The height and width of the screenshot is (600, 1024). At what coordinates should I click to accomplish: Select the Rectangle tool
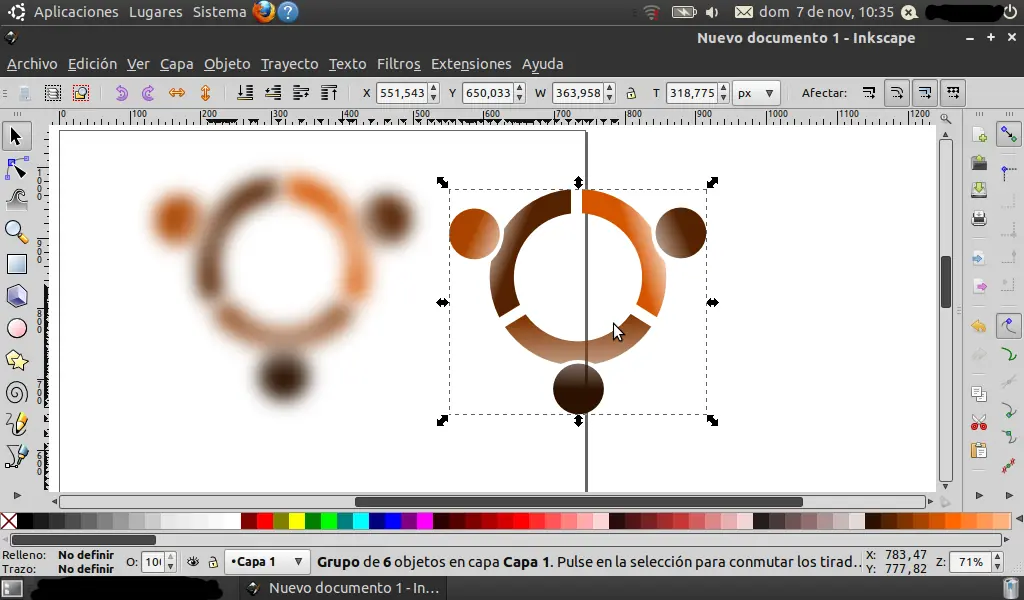pyautogui.click(x=16, y=264)
